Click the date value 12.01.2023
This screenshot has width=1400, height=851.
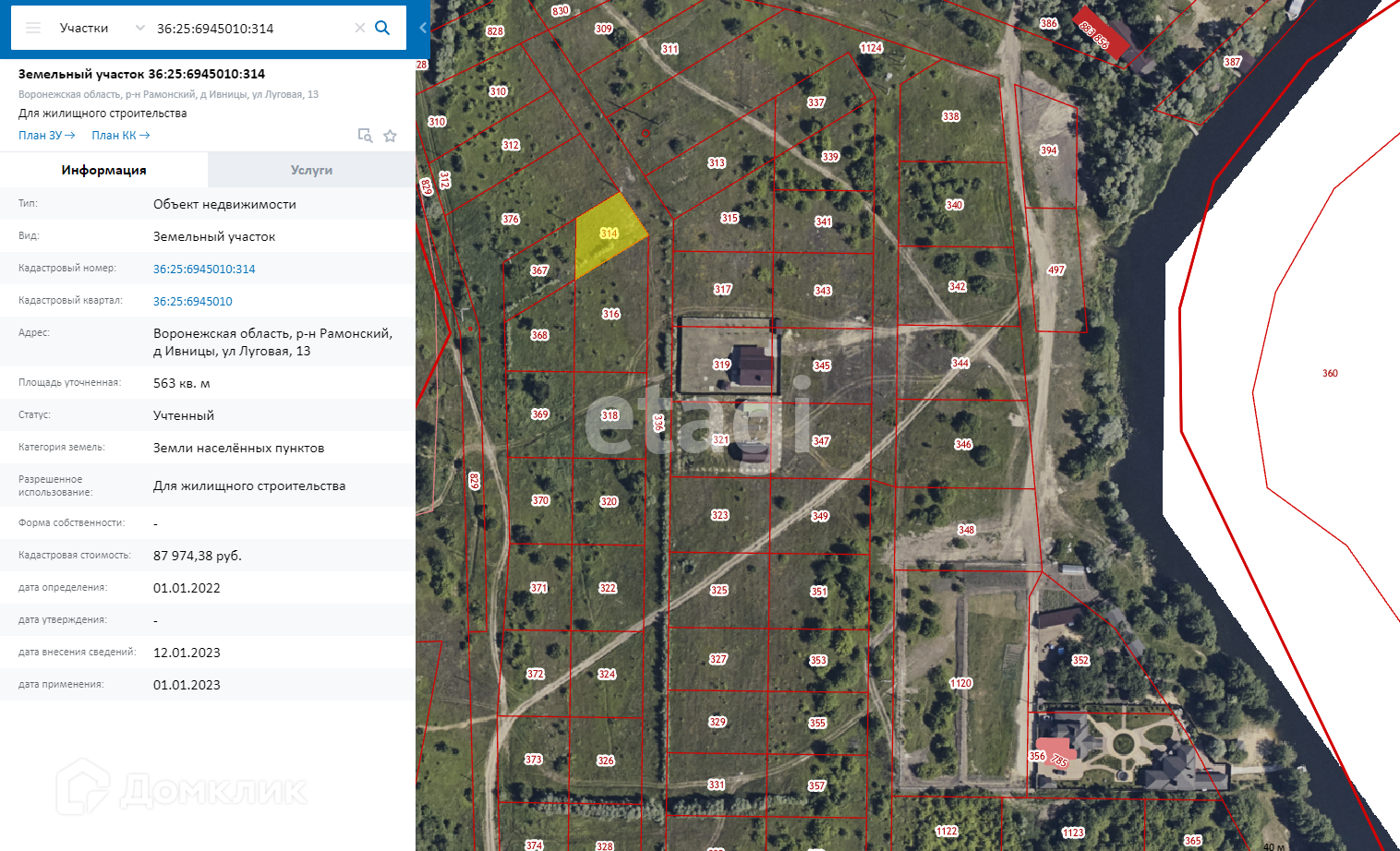187,653
